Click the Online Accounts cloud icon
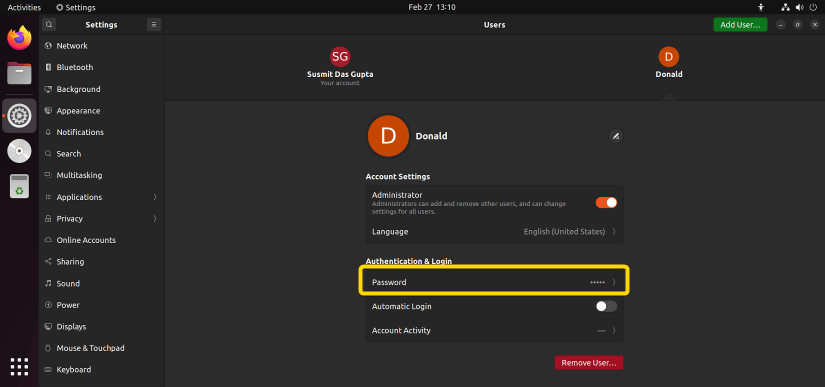 pos(48,240)
